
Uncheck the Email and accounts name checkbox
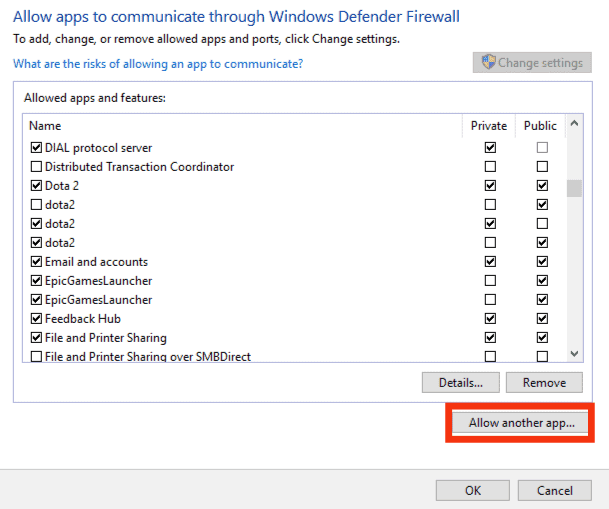point(36,262)
